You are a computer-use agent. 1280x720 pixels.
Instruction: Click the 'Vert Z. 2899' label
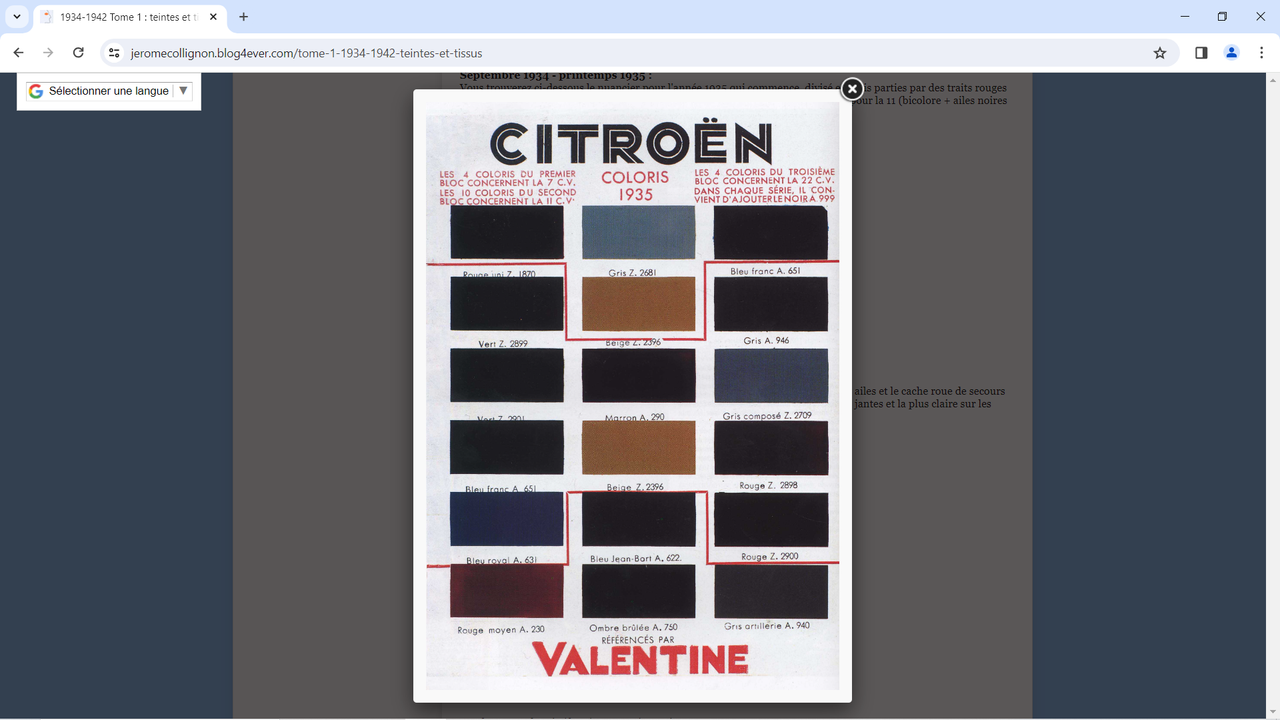503,344
